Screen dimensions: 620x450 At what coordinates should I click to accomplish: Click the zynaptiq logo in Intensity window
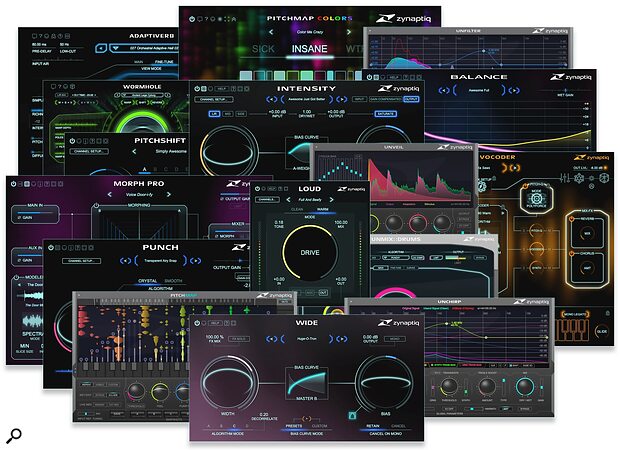point(399,89)
